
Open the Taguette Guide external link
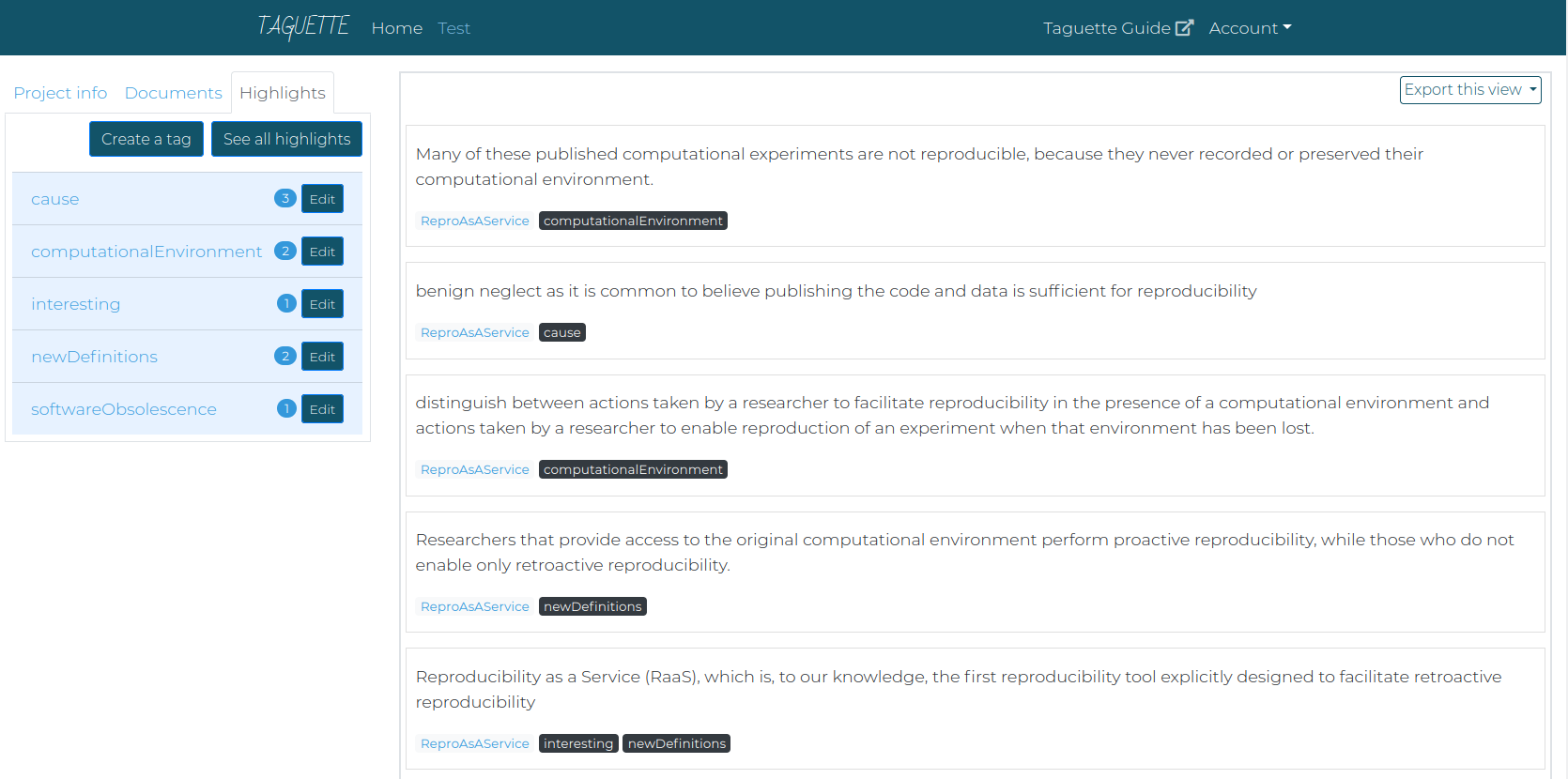(x=1117, y=28)
